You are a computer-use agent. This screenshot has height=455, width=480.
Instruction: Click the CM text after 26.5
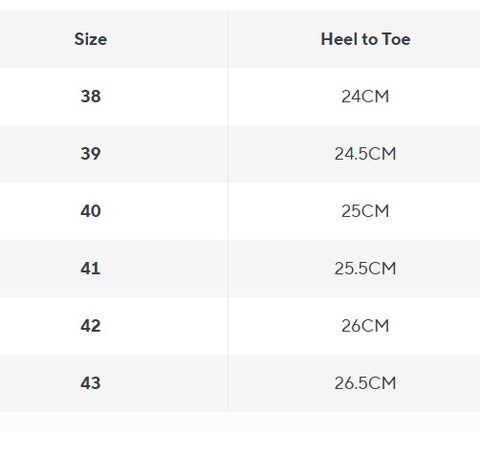click(x=382, y=383)
